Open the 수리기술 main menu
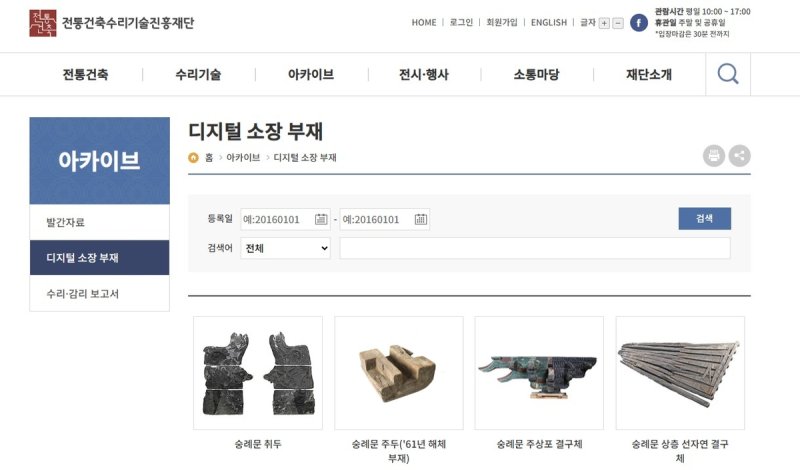800x470 pixels. coord(198,75)
